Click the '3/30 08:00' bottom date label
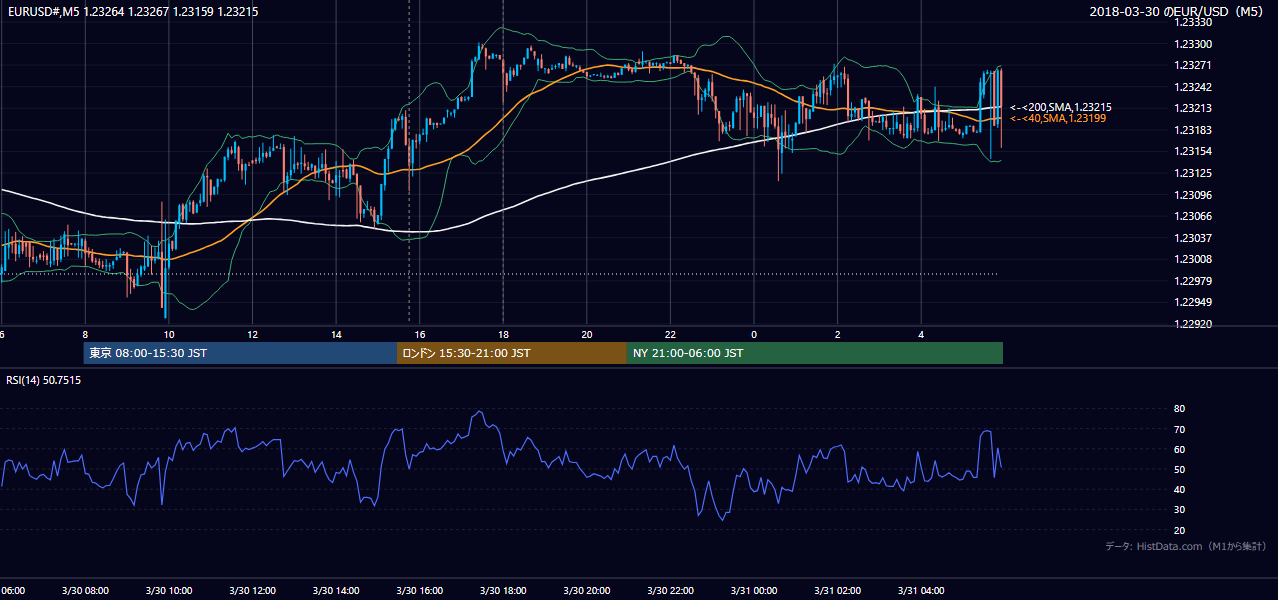The width and height of the screenshot is (1278, 600). (x=85, y=591)
